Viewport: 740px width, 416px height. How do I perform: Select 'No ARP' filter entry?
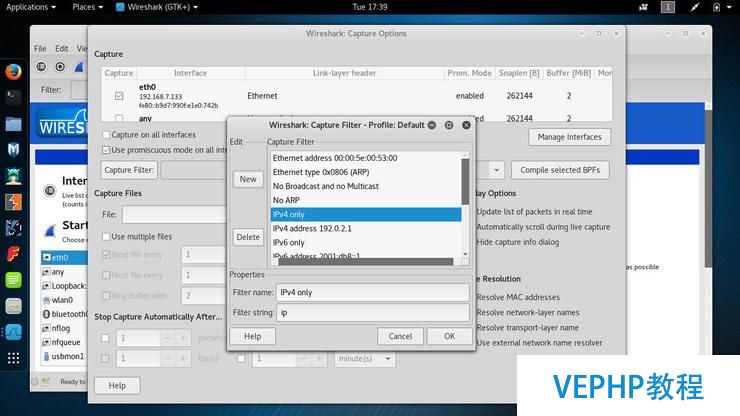(366, 200)
